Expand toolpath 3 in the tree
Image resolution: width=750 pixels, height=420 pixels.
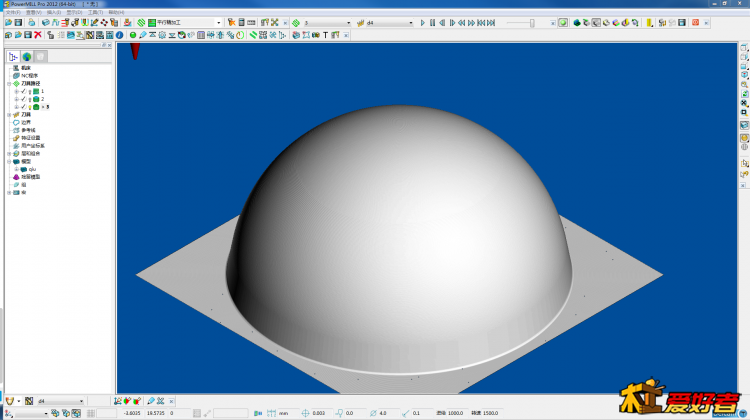(17, 107)
